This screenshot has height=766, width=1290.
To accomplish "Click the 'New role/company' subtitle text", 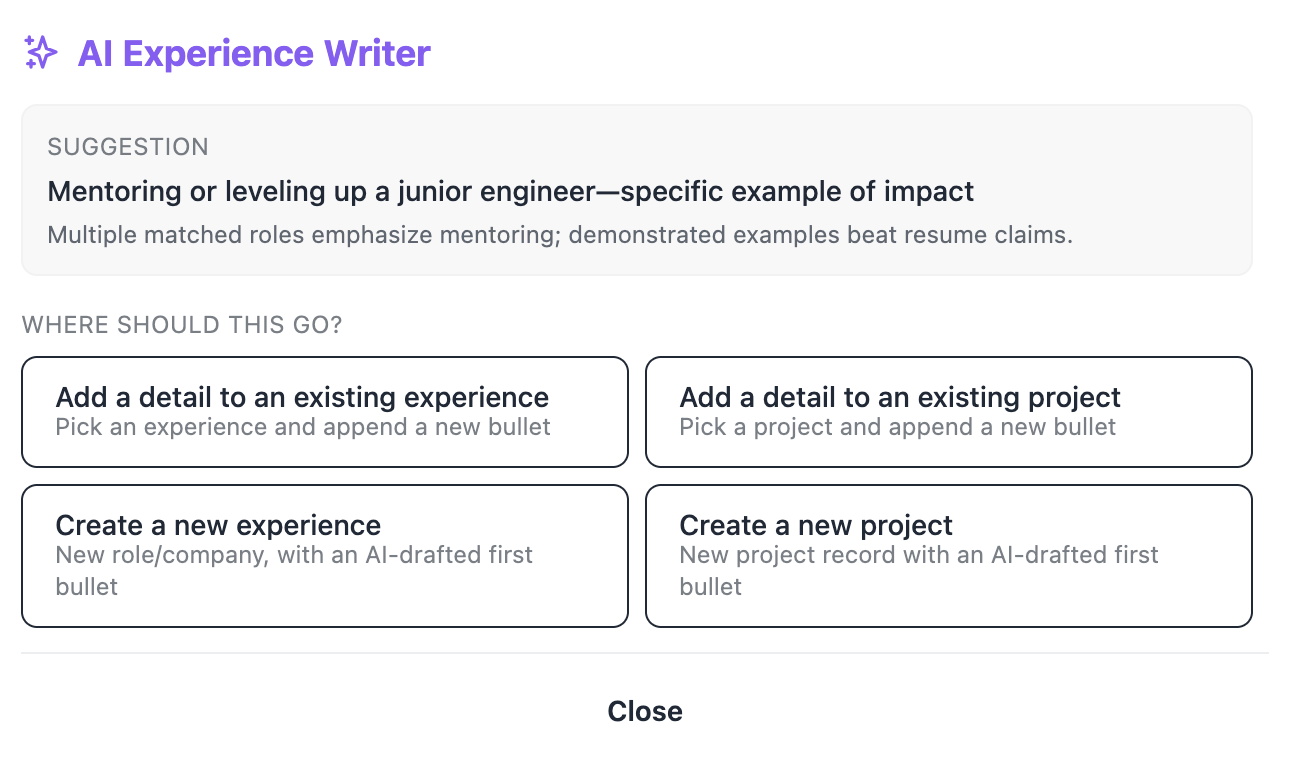I will click(161, 555).
